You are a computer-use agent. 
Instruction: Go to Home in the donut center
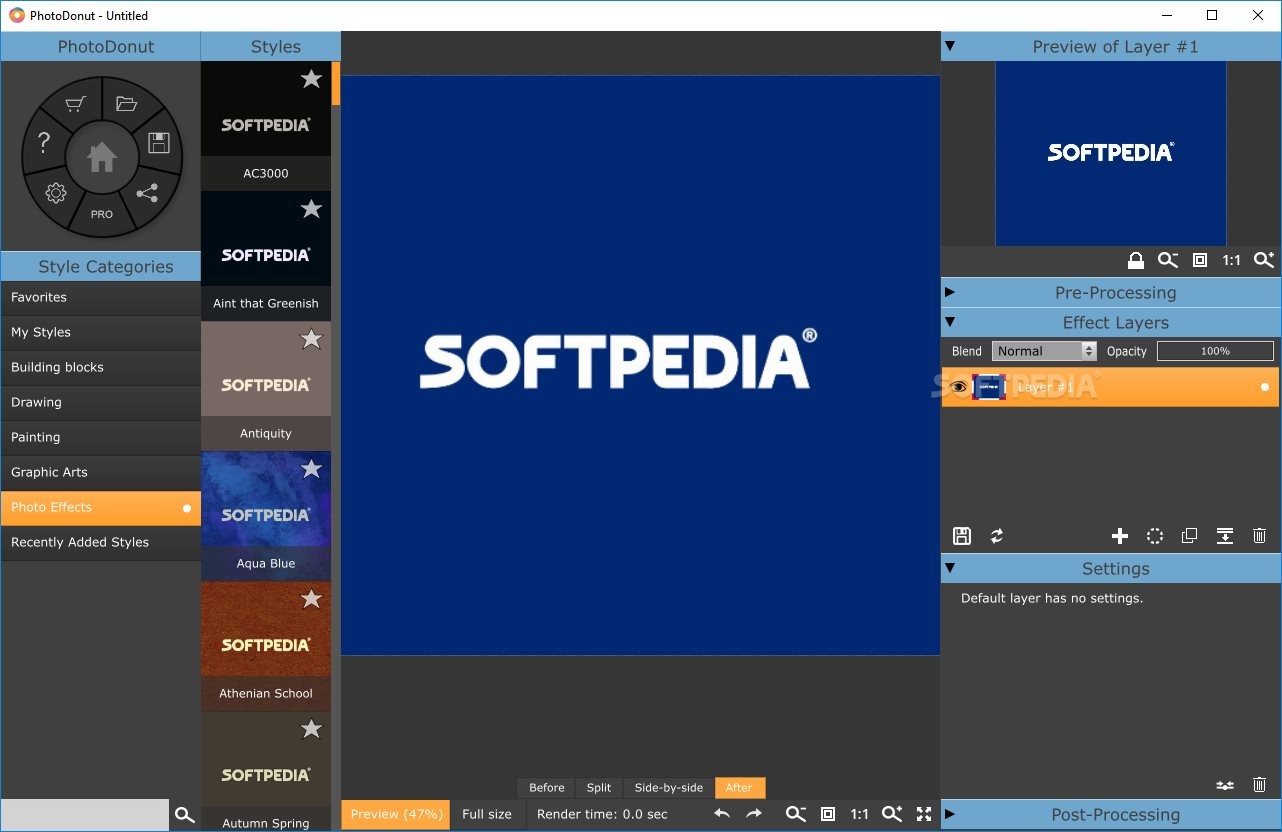coord(102,157)
